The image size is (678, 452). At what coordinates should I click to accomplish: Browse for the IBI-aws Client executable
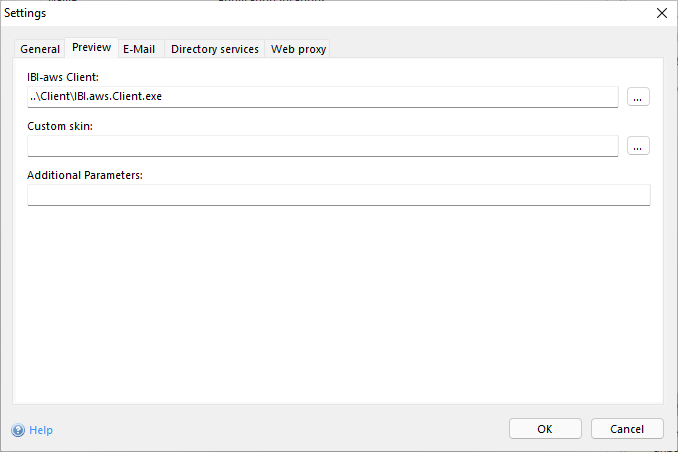click(x=639, y=97)
